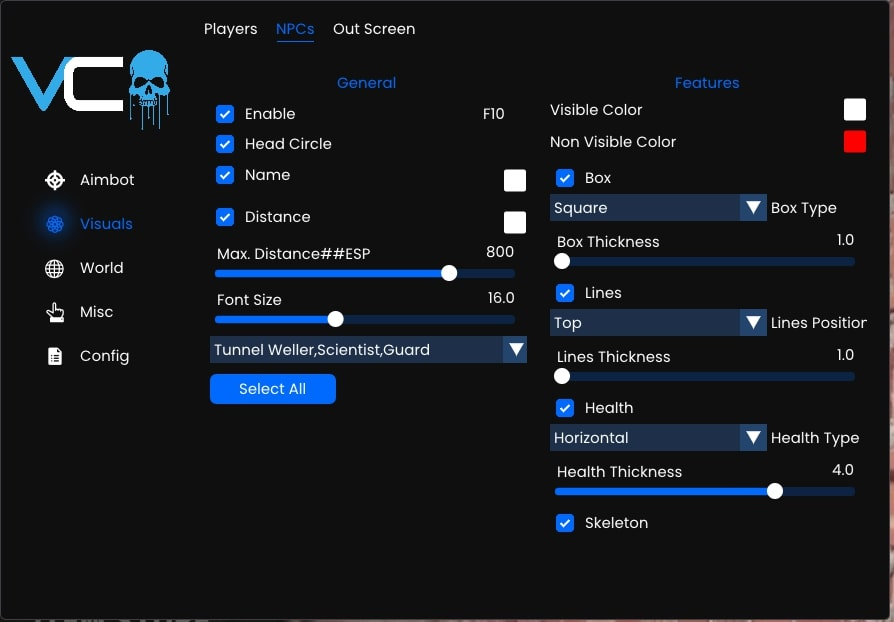Open Misc via the hand pointer icon
The height and width of the screenshot is (622, 894).
(x=55, y=312)
